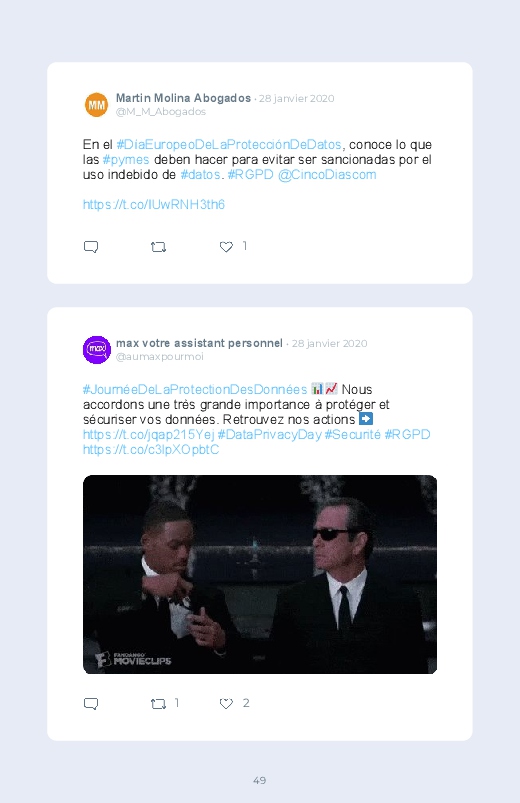The image size is (520, 803).
Task: Open the #DataPrivacyDay hashtag
Action: point(269,434)
